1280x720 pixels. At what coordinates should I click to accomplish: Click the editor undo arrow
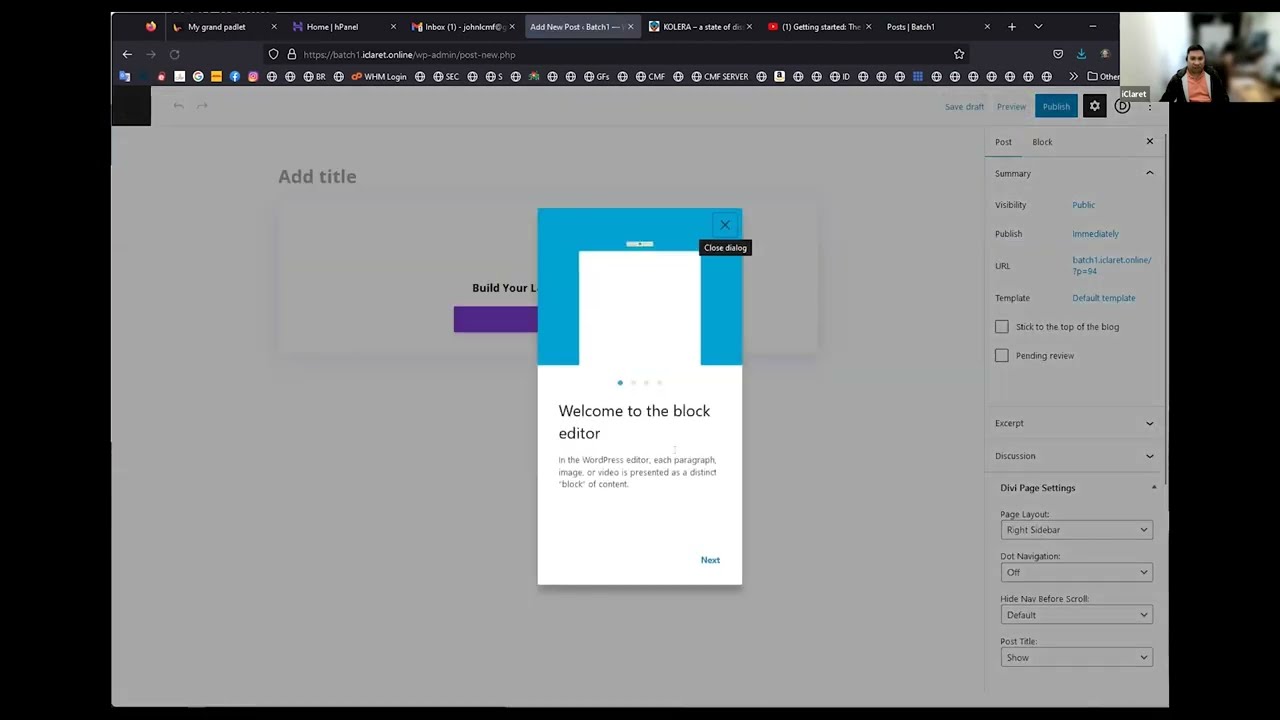[x=178, y=105]
